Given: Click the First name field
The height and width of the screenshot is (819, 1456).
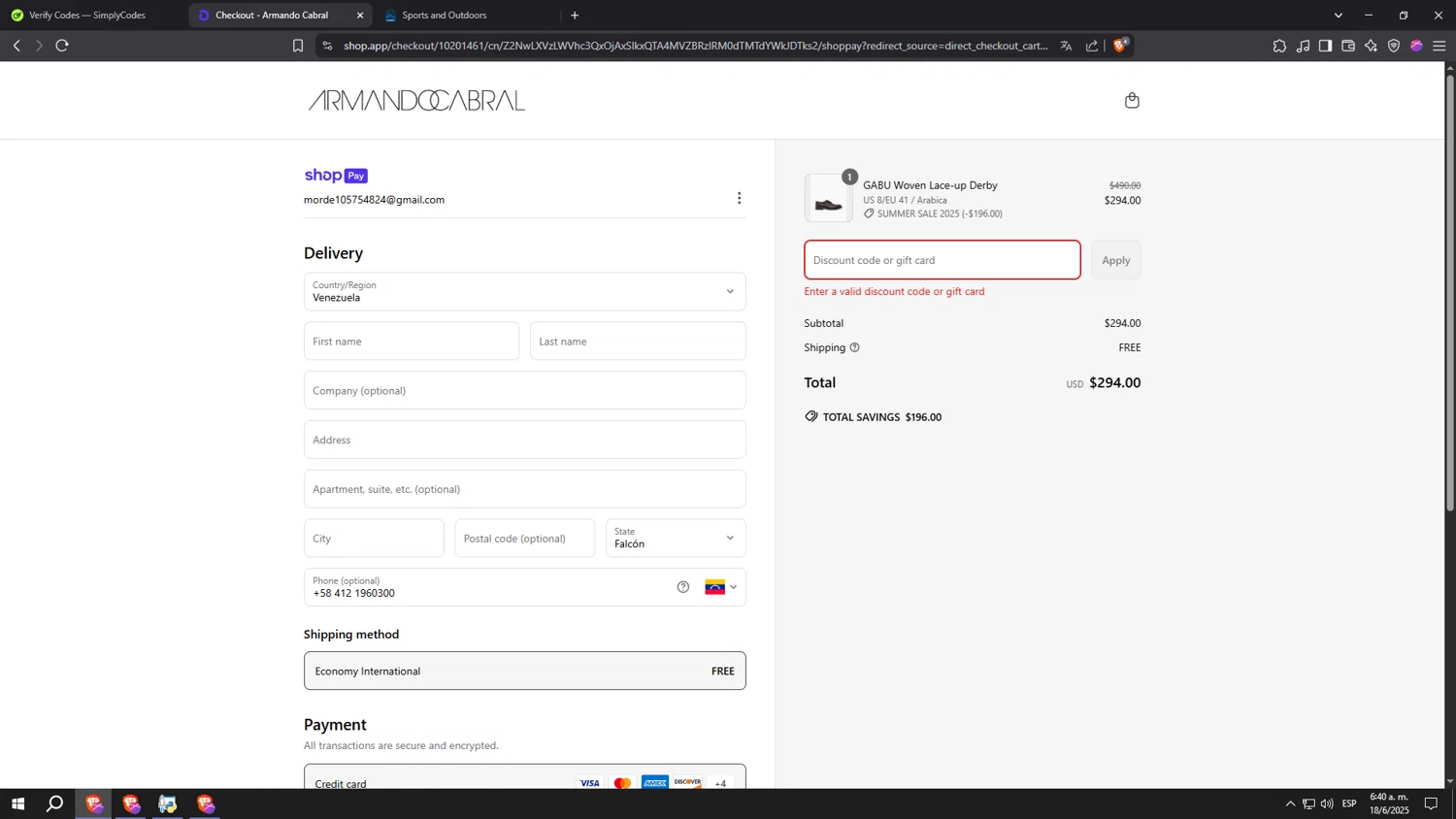Looking at the screenshot, I should pyautogui.click(x=412, y=341).
